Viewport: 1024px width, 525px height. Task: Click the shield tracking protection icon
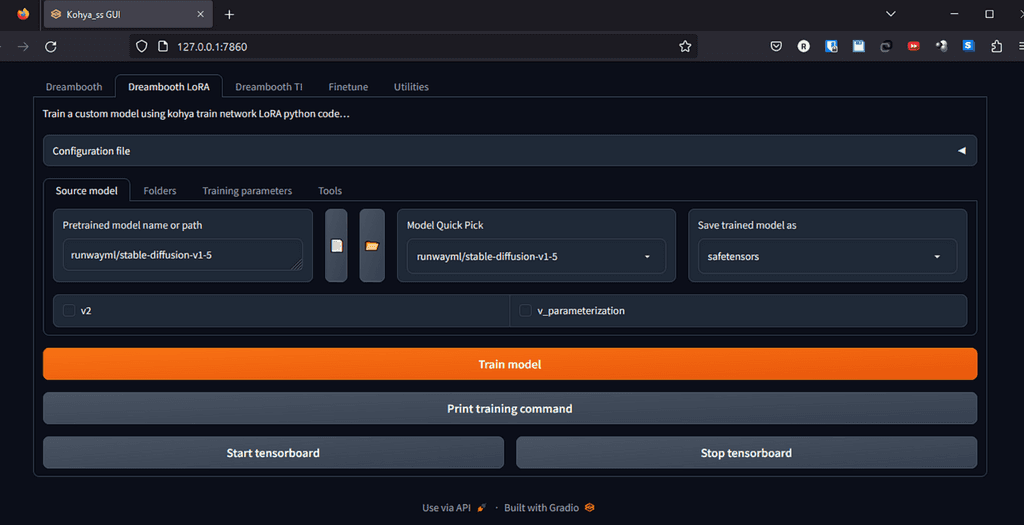coord(142,46)
